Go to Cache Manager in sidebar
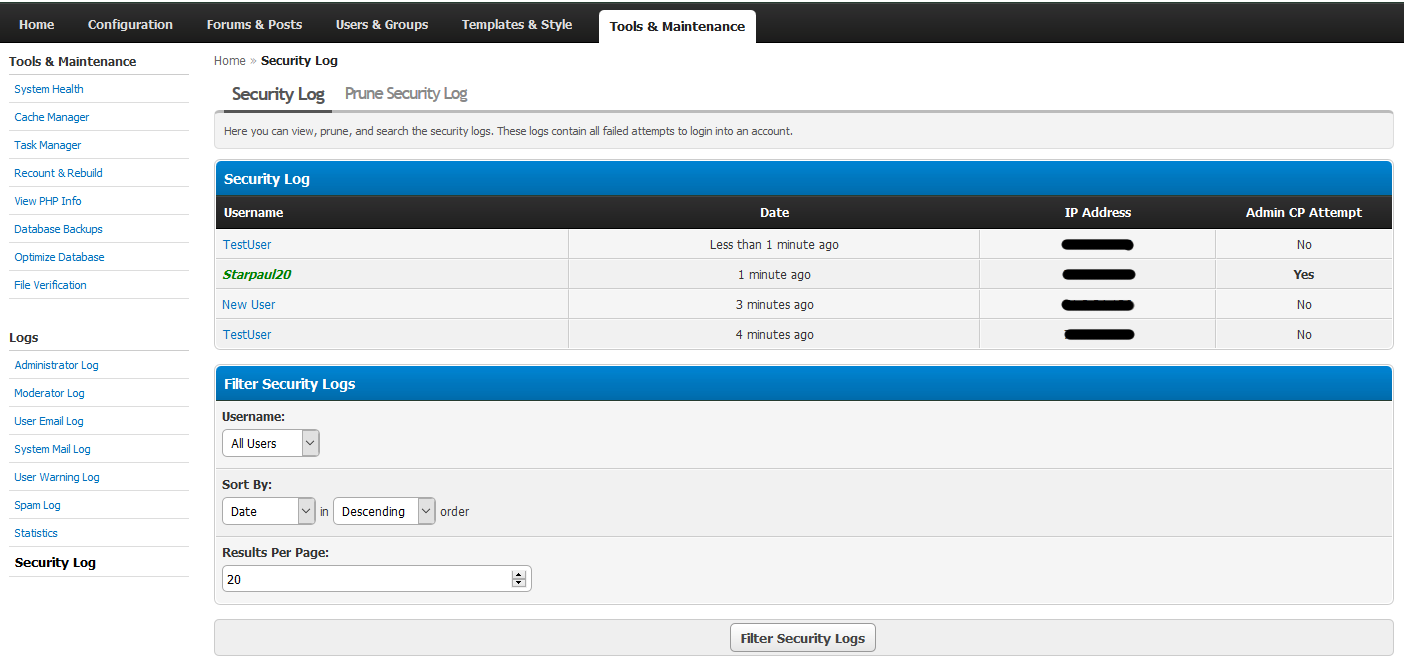 tap(52, 117)
